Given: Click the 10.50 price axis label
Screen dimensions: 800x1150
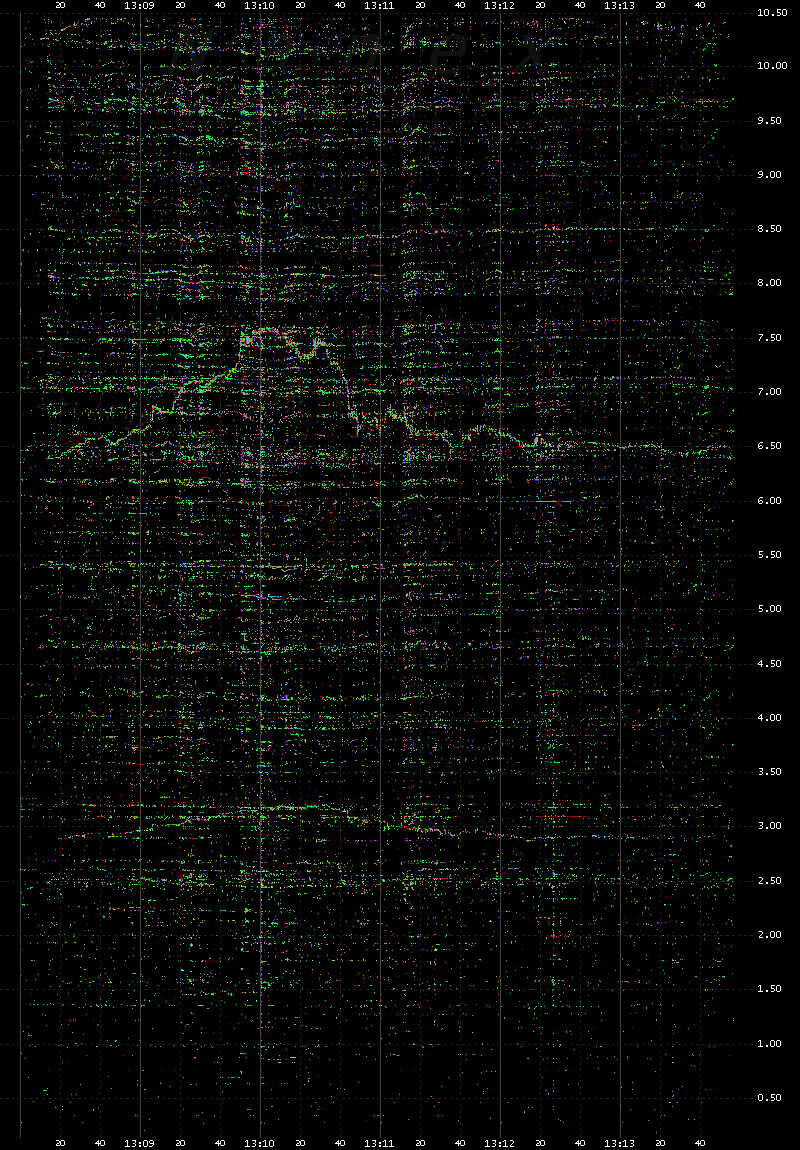Looking at the screenshot, I should [773, 13].
